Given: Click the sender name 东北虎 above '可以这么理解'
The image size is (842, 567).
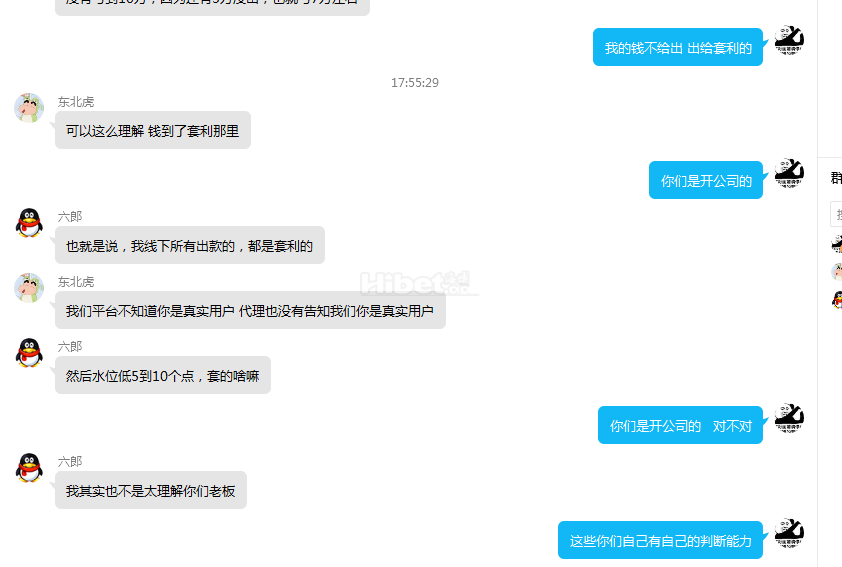Looking at the screenshot, I should (x=76, y=101).
